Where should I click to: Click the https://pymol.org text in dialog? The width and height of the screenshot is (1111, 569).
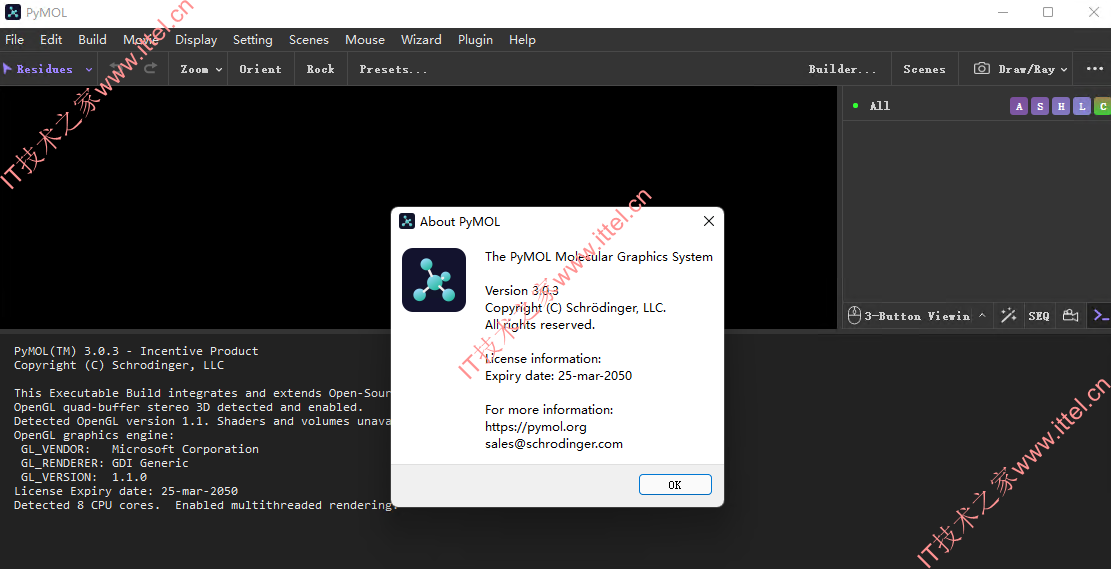point(536,427)
